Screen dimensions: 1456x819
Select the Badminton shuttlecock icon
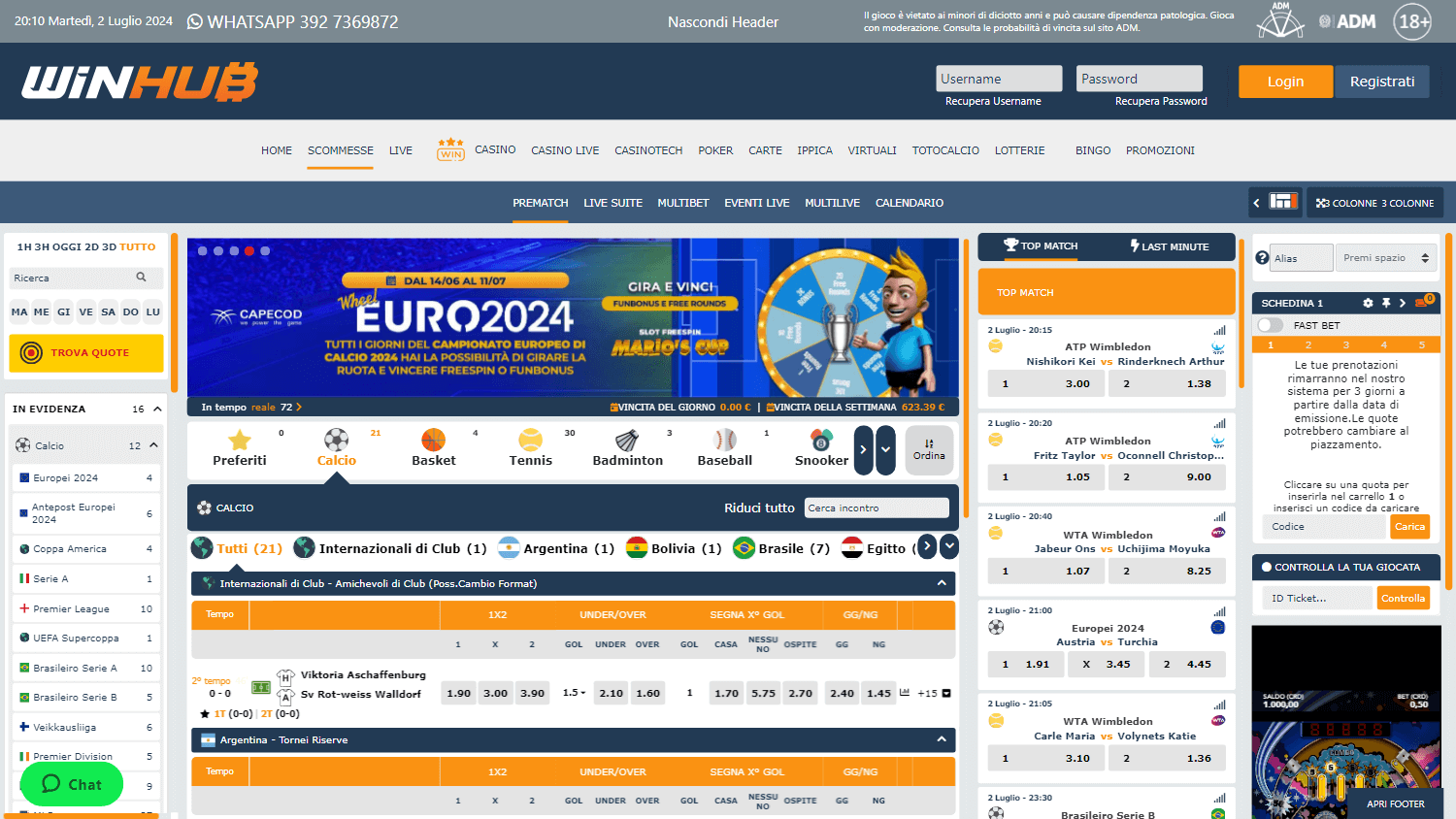[x=628, y=440]
